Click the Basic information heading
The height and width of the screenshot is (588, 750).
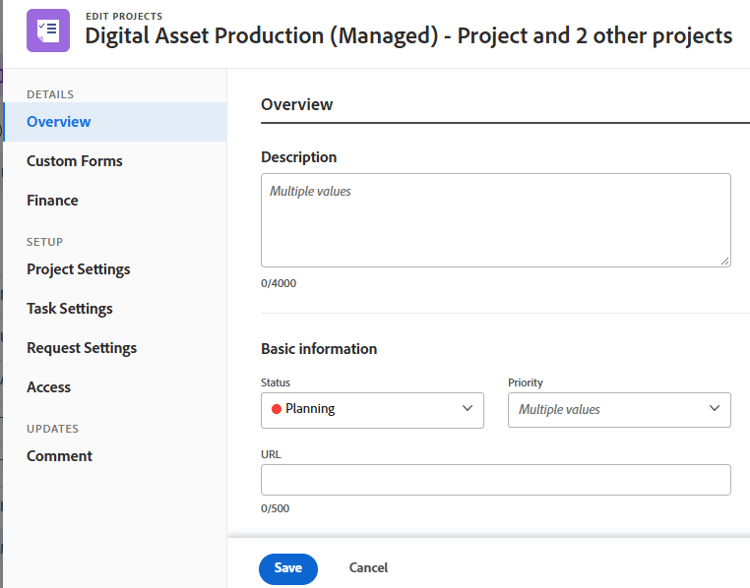click(x=319, y=349)
